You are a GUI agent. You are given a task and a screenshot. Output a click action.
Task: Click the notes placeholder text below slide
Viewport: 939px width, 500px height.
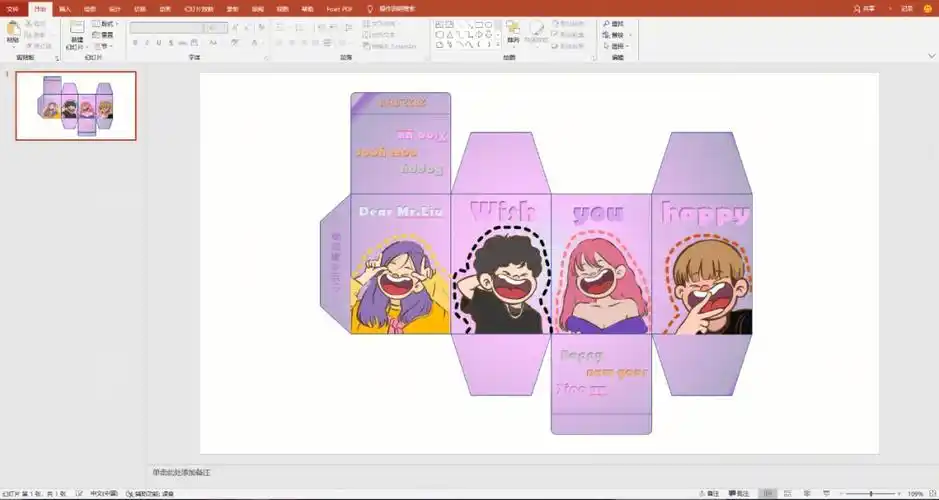coord(182,472)
